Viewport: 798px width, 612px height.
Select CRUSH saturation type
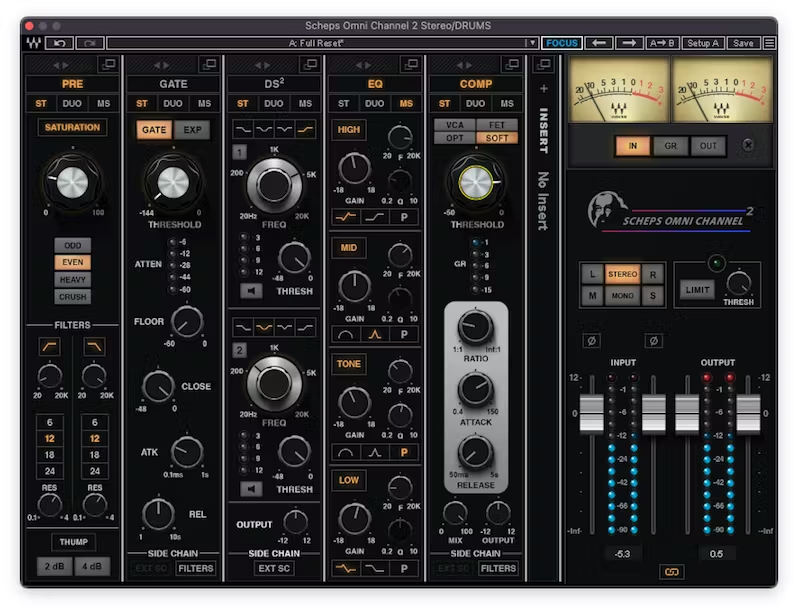[x=73, y=297]
